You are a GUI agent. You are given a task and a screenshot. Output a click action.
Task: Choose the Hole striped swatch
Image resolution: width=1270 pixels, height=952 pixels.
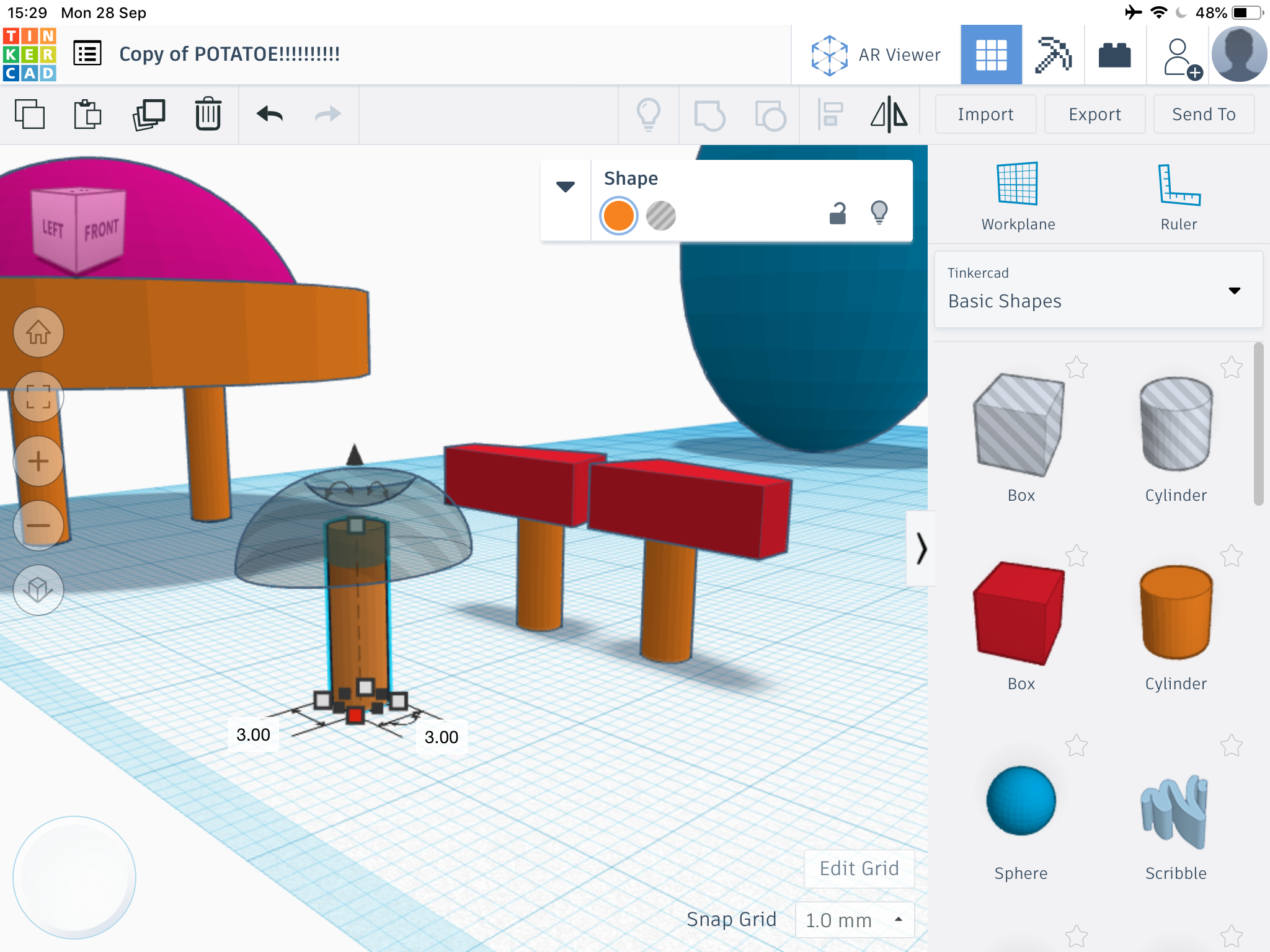pos(661,216)
